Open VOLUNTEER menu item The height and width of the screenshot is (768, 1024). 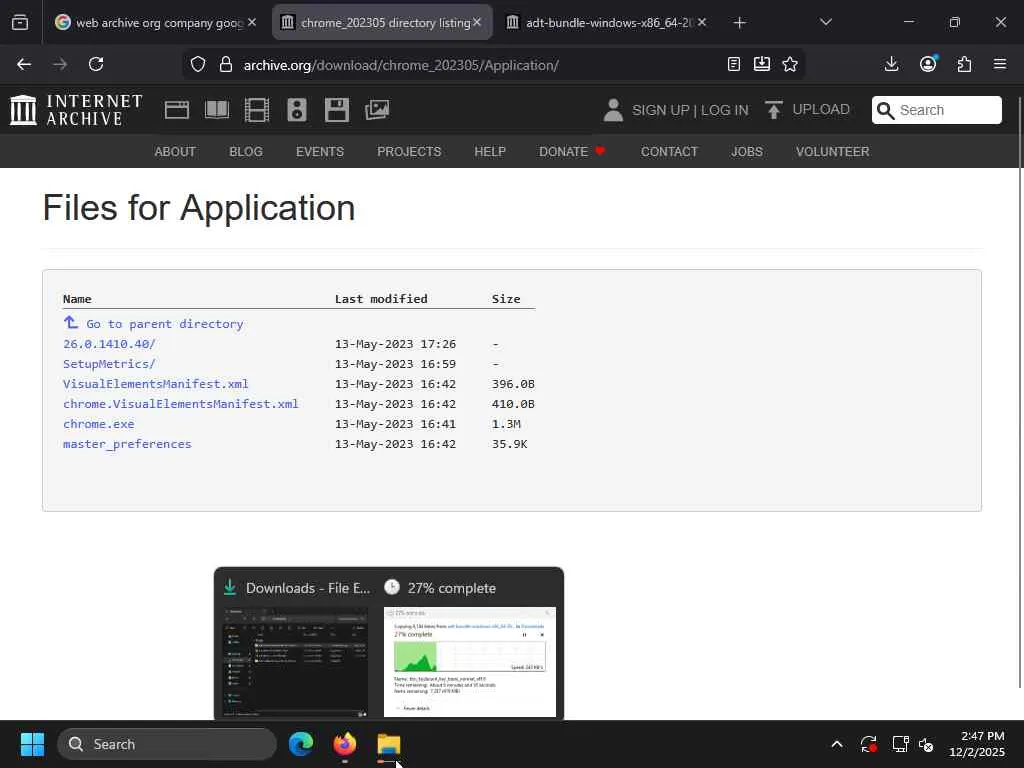[x=832, y=152]
